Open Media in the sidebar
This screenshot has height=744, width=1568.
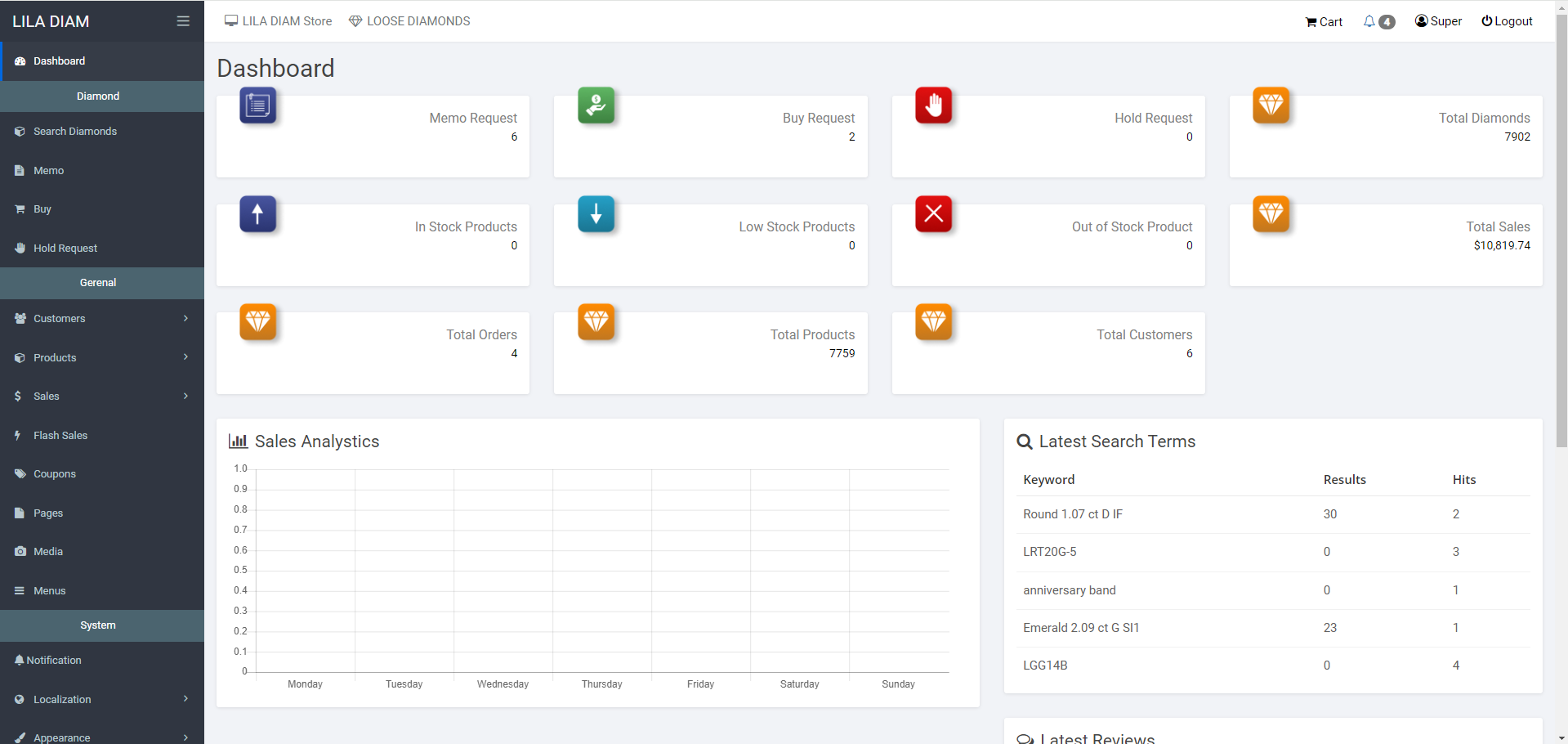(102, 552)
